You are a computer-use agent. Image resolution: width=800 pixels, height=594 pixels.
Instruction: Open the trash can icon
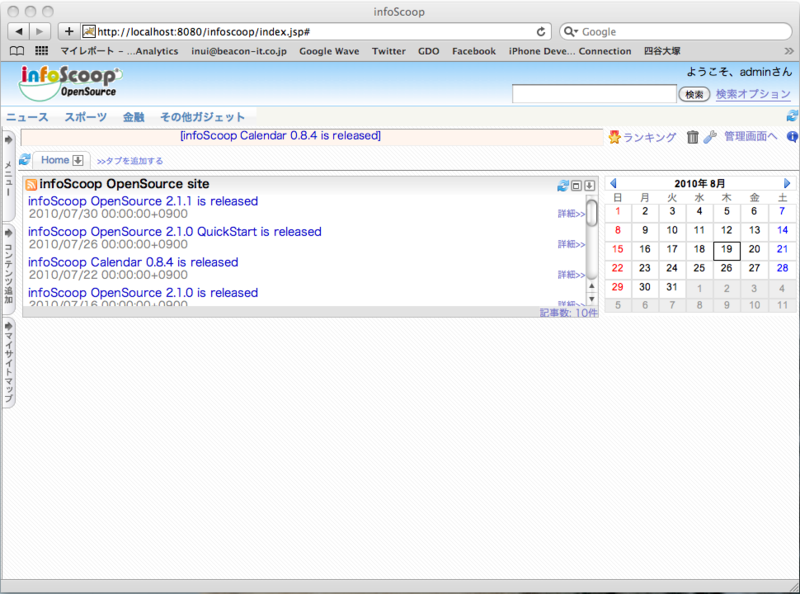(x=692, y=136)
